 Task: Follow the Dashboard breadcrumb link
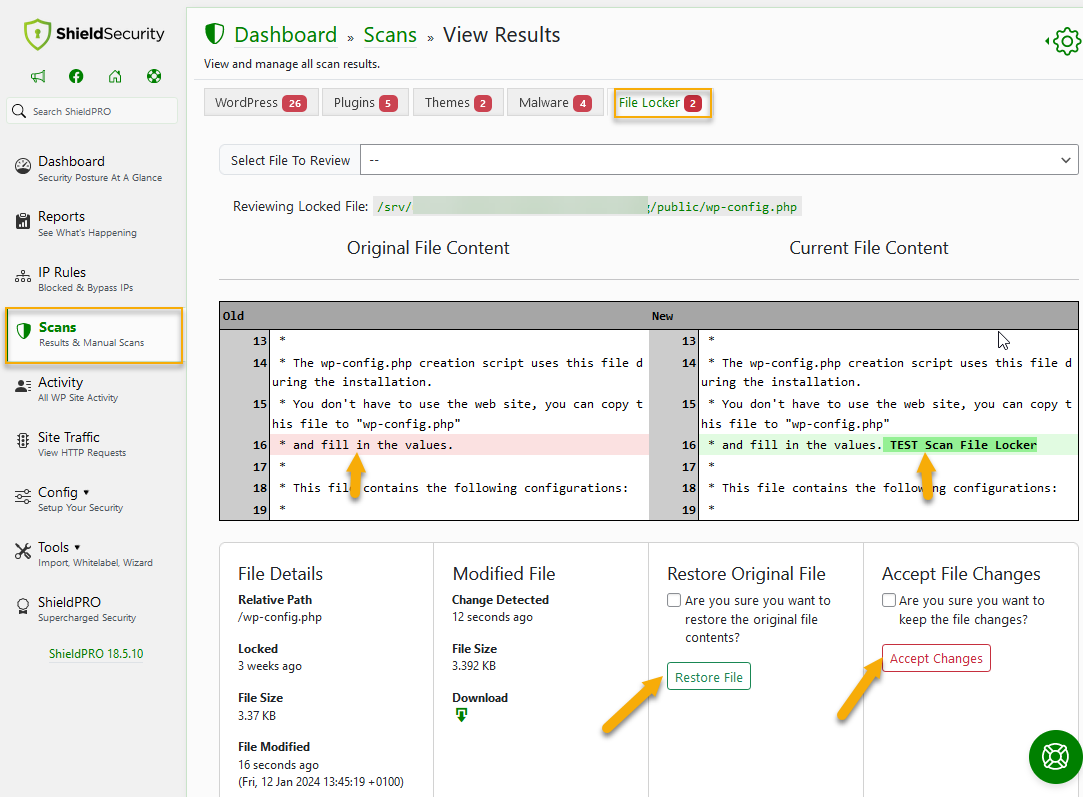click(x=285, y=35)
